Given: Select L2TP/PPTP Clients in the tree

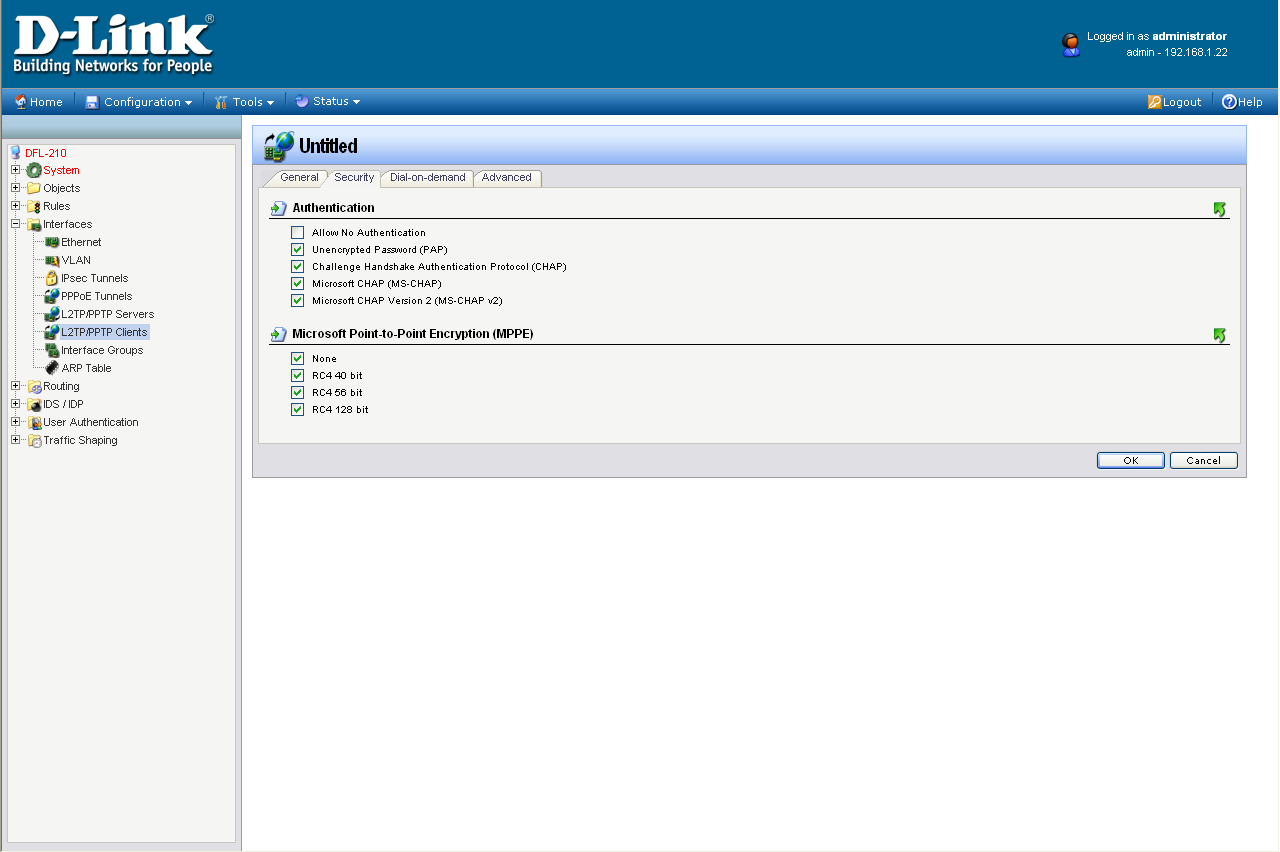Looking at the screenshot, I should tap(104, 332).
